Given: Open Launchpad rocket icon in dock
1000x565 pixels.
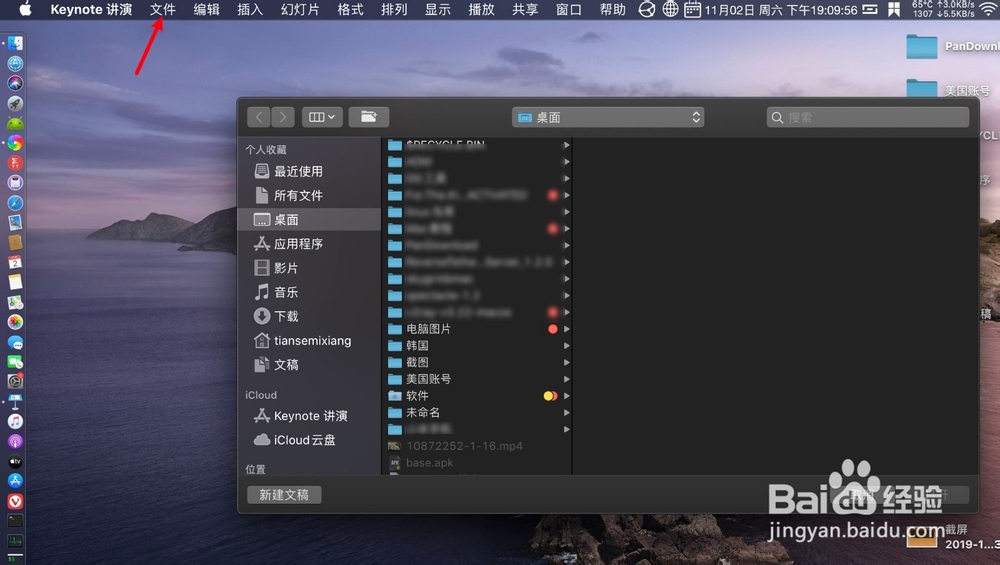Looking at the screenshot, I should 15,103.
